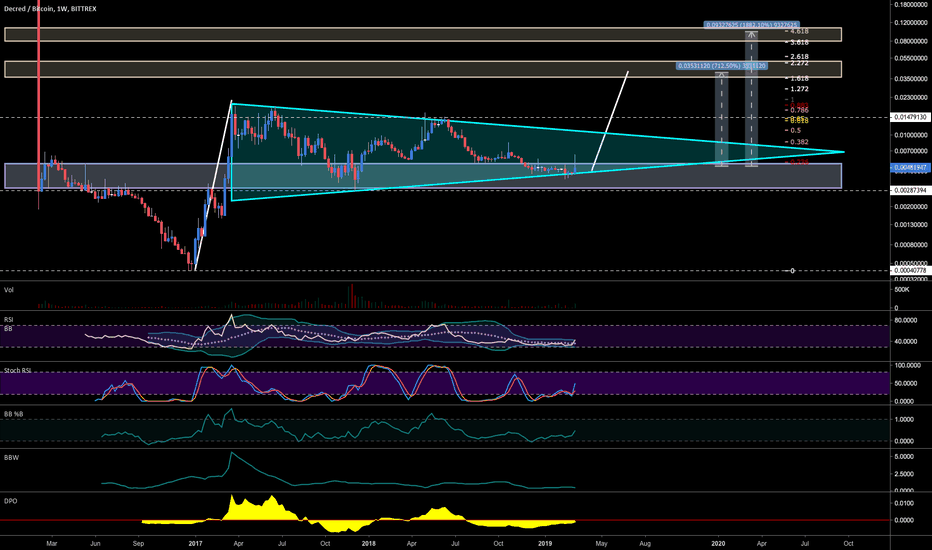Click the 0.00130000 price axis value

(911, 225)
